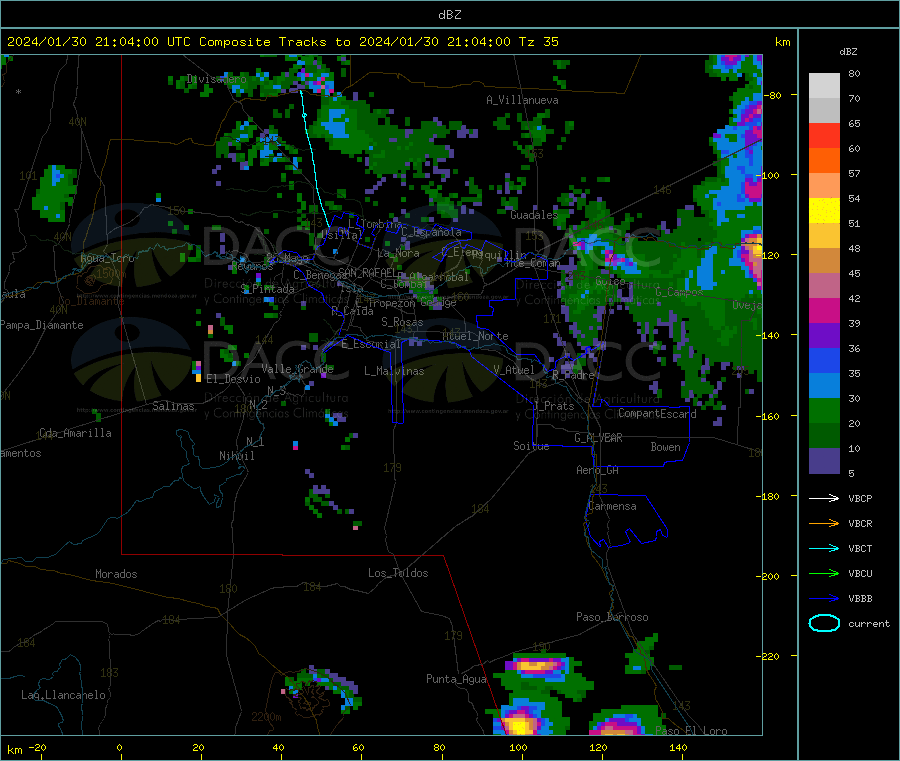Click the cyan storm track line start point
This screenshot has height=761, width=900.
[x=301, y=91]
